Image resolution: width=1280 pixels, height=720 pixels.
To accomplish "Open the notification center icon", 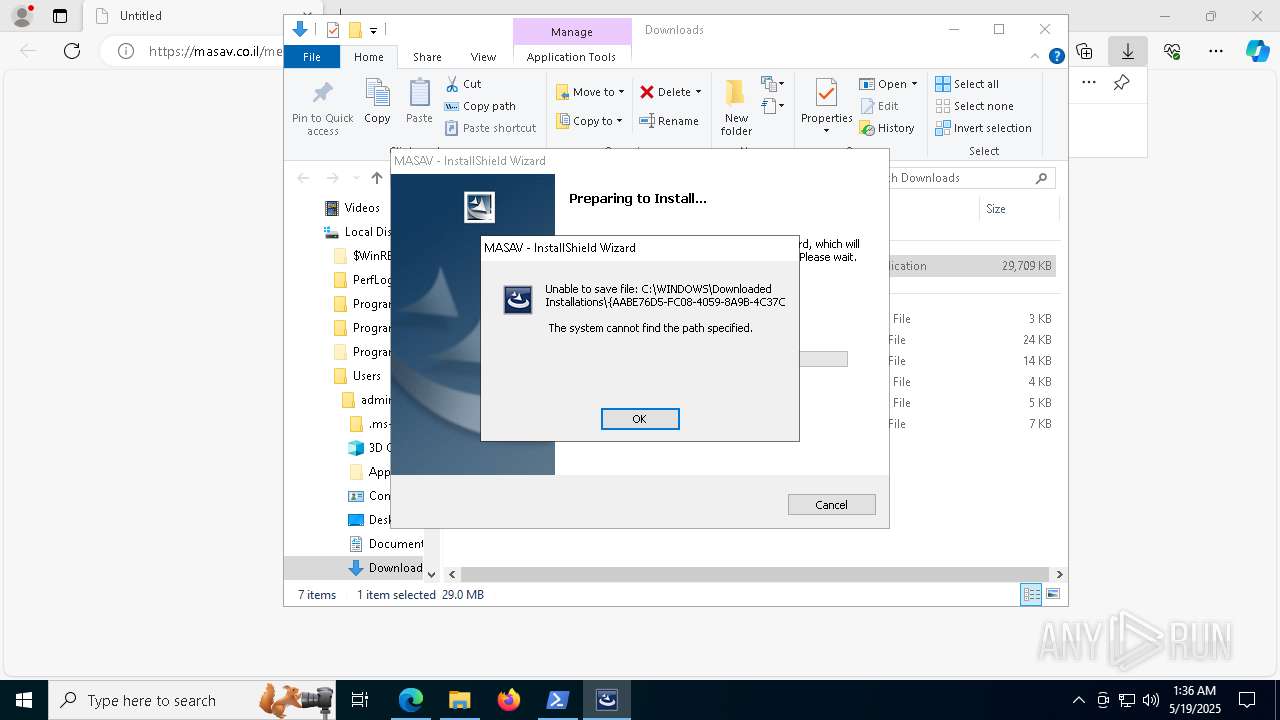I will (x=1247, y=700).
